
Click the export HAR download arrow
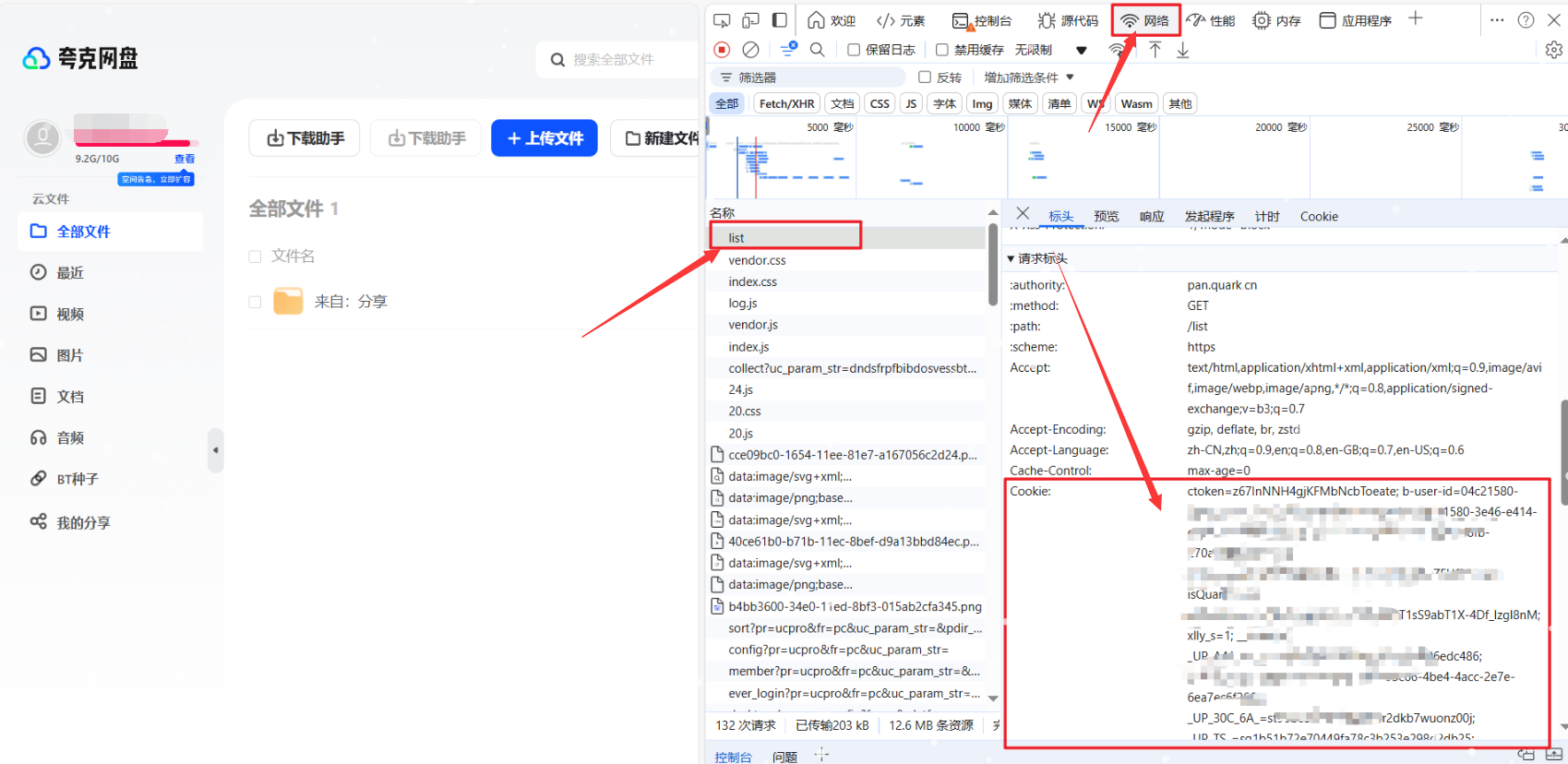(1182, 50)
